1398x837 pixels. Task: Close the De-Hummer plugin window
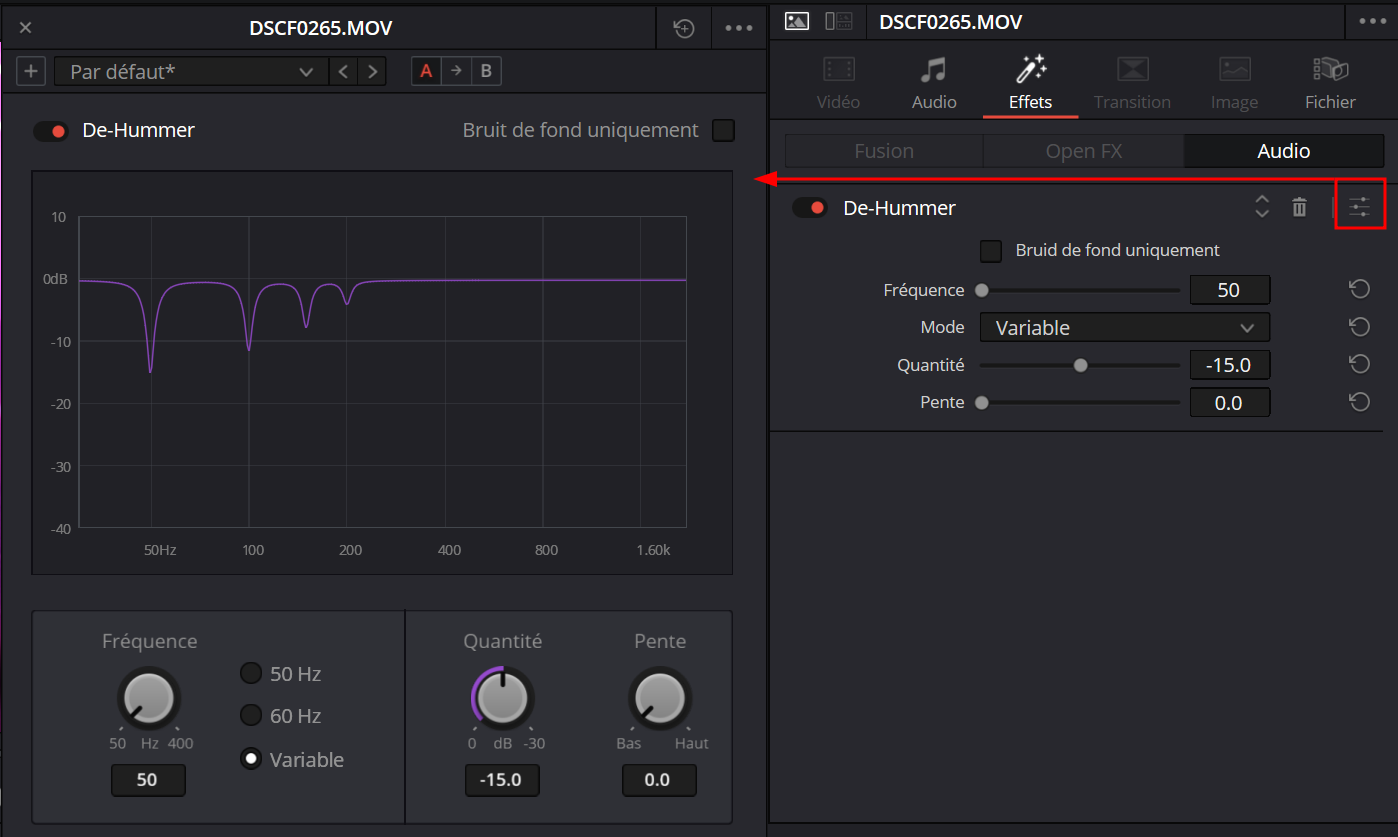click(x=26, y=28)
